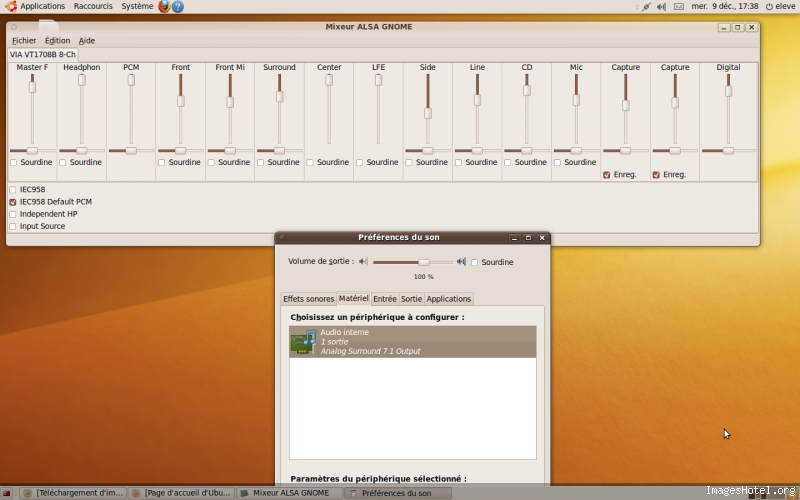Open the Système menu
800x500 pixels.
click(137, 6)
